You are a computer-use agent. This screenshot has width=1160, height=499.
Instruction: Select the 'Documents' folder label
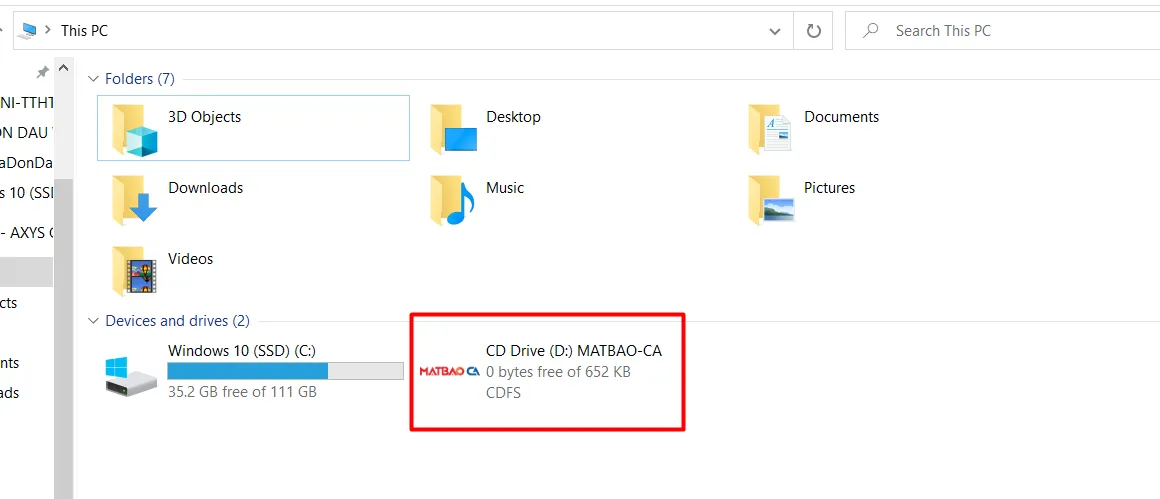pos(841,117)
